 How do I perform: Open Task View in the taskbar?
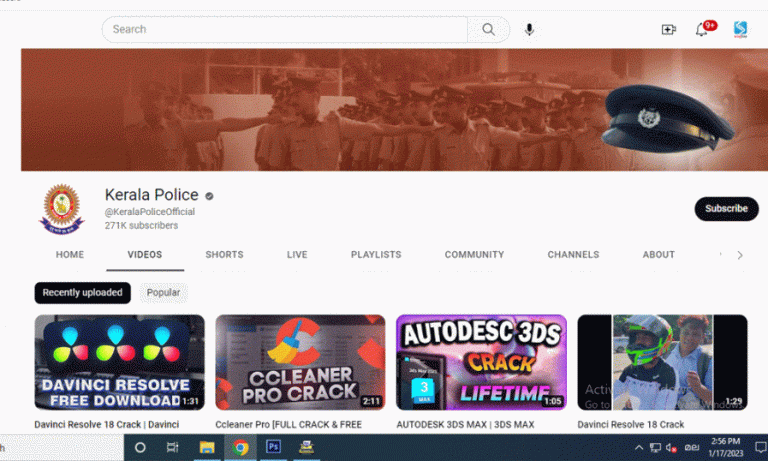coord(172,447)
